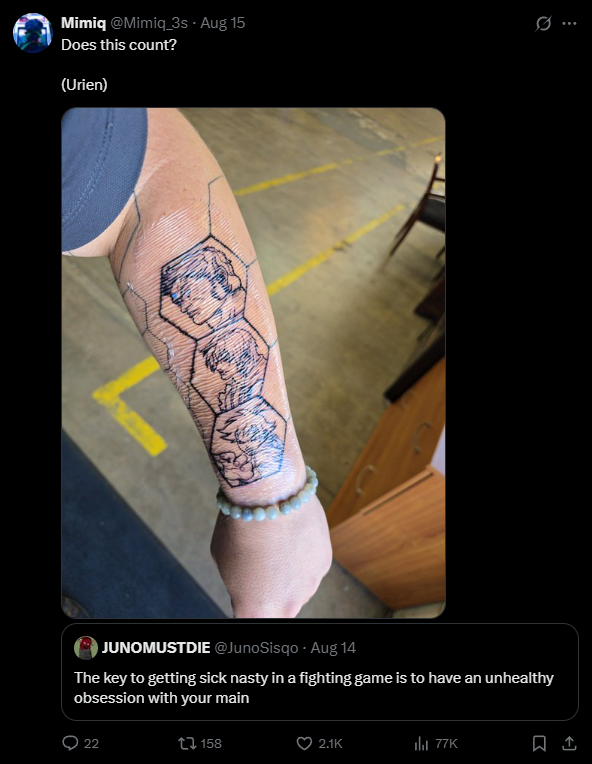Image resolution: width=592 pixels, height=764 pixels.
Task: Click the Grok explain icon
Action: coord(543,23)
